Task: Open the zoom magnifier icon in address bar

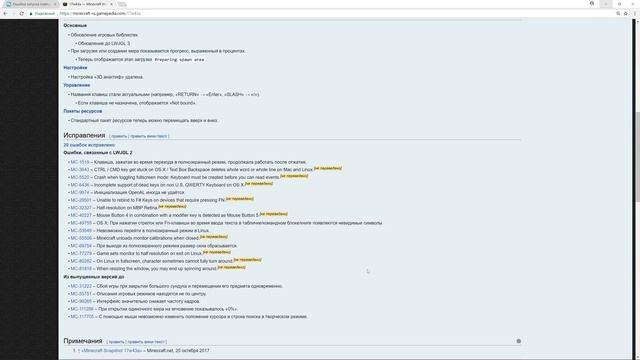Action: click(618, 13)
